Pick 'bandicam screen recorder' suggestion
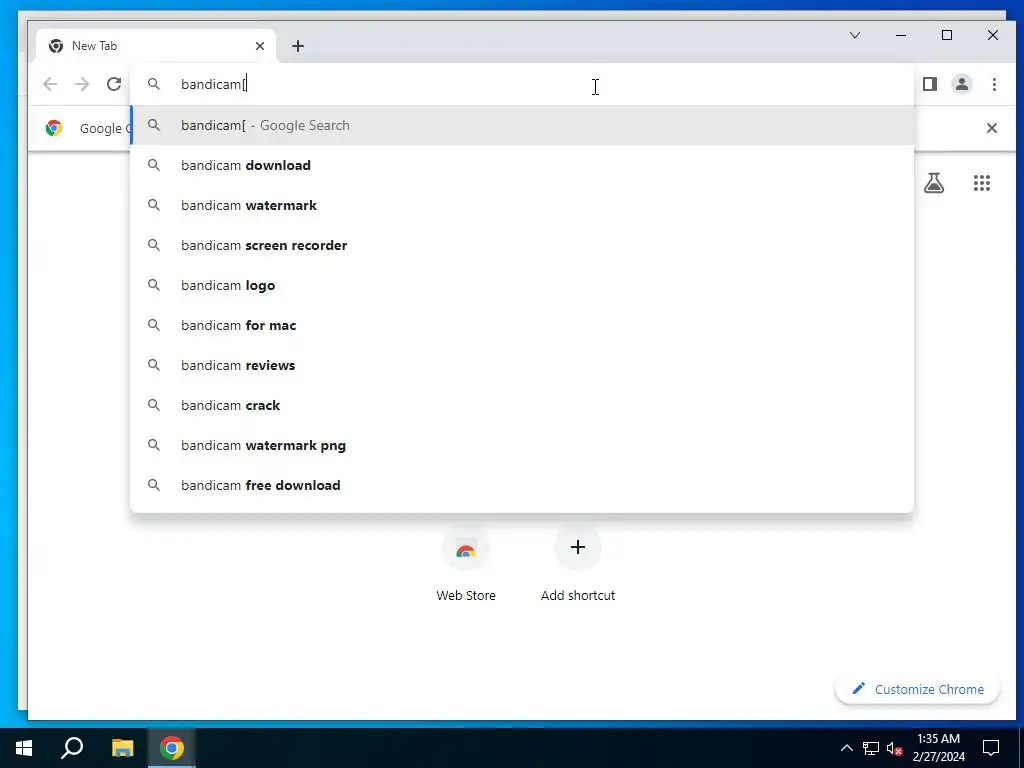The image size is (1024, 768). pyautogui.click(x=522, y=245)
